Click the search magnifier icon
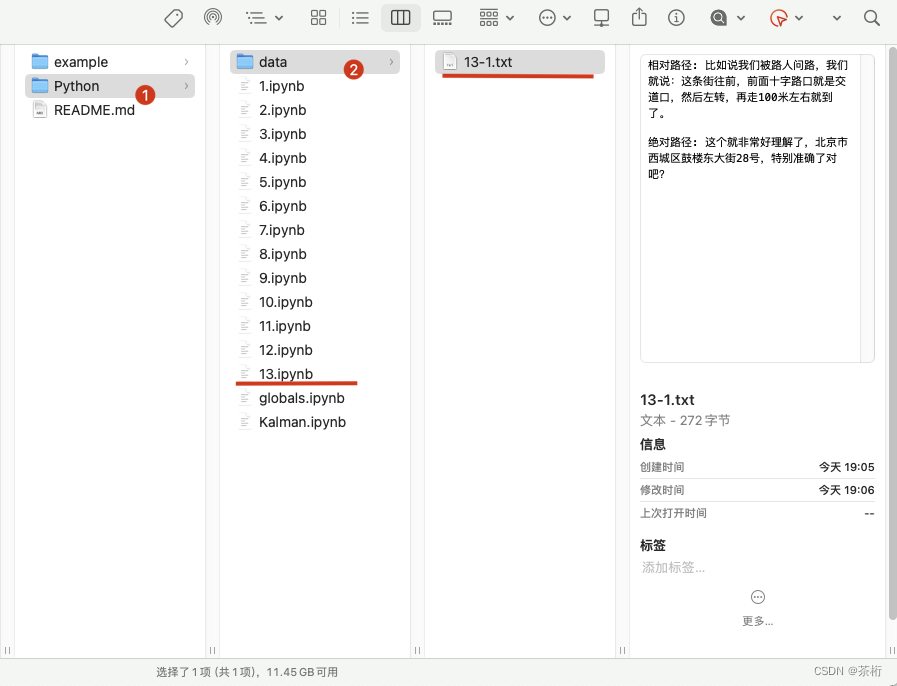Viewport: 897px width, 686px height. point(872,18)
